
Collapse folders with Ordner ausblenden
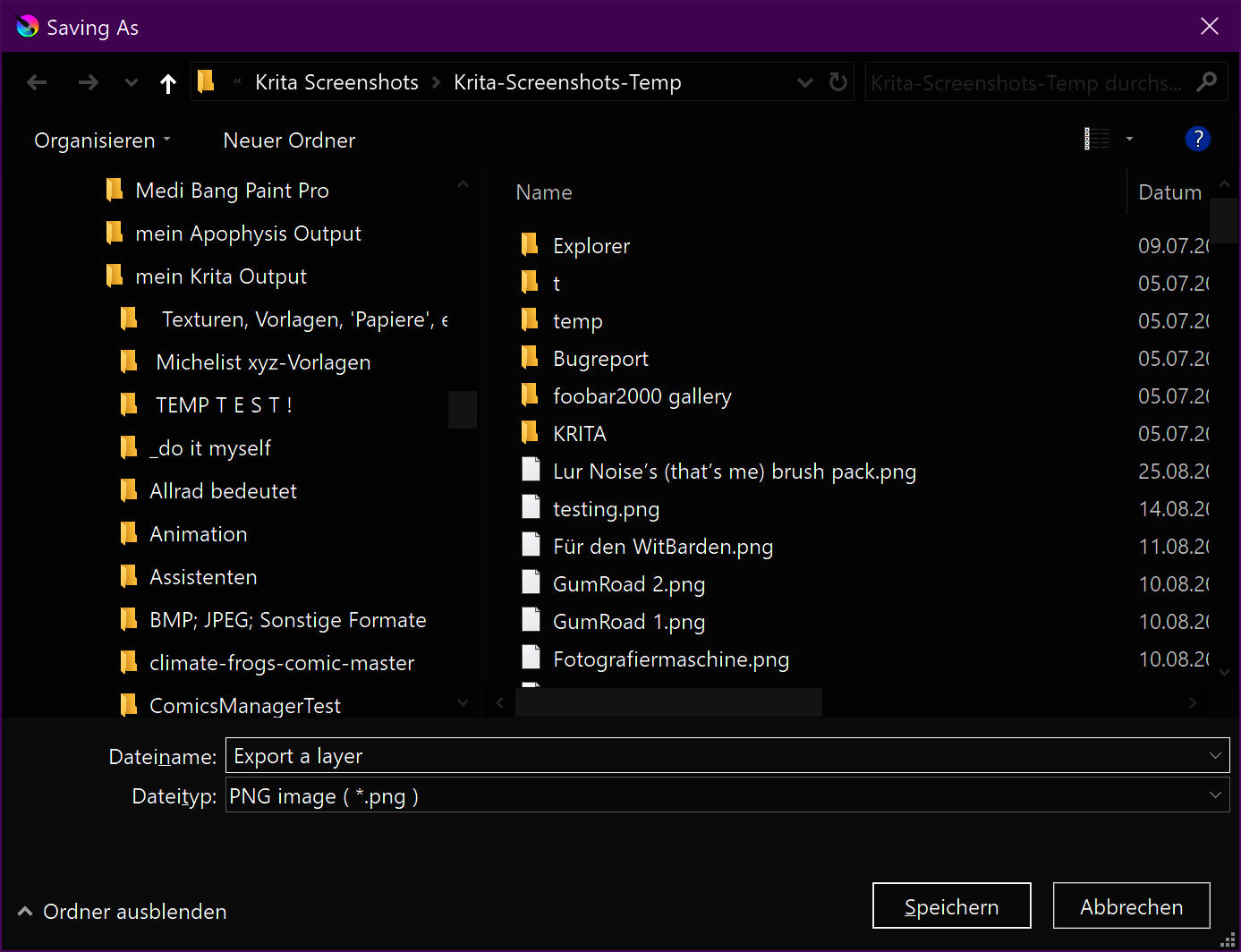tap(123, 912)
